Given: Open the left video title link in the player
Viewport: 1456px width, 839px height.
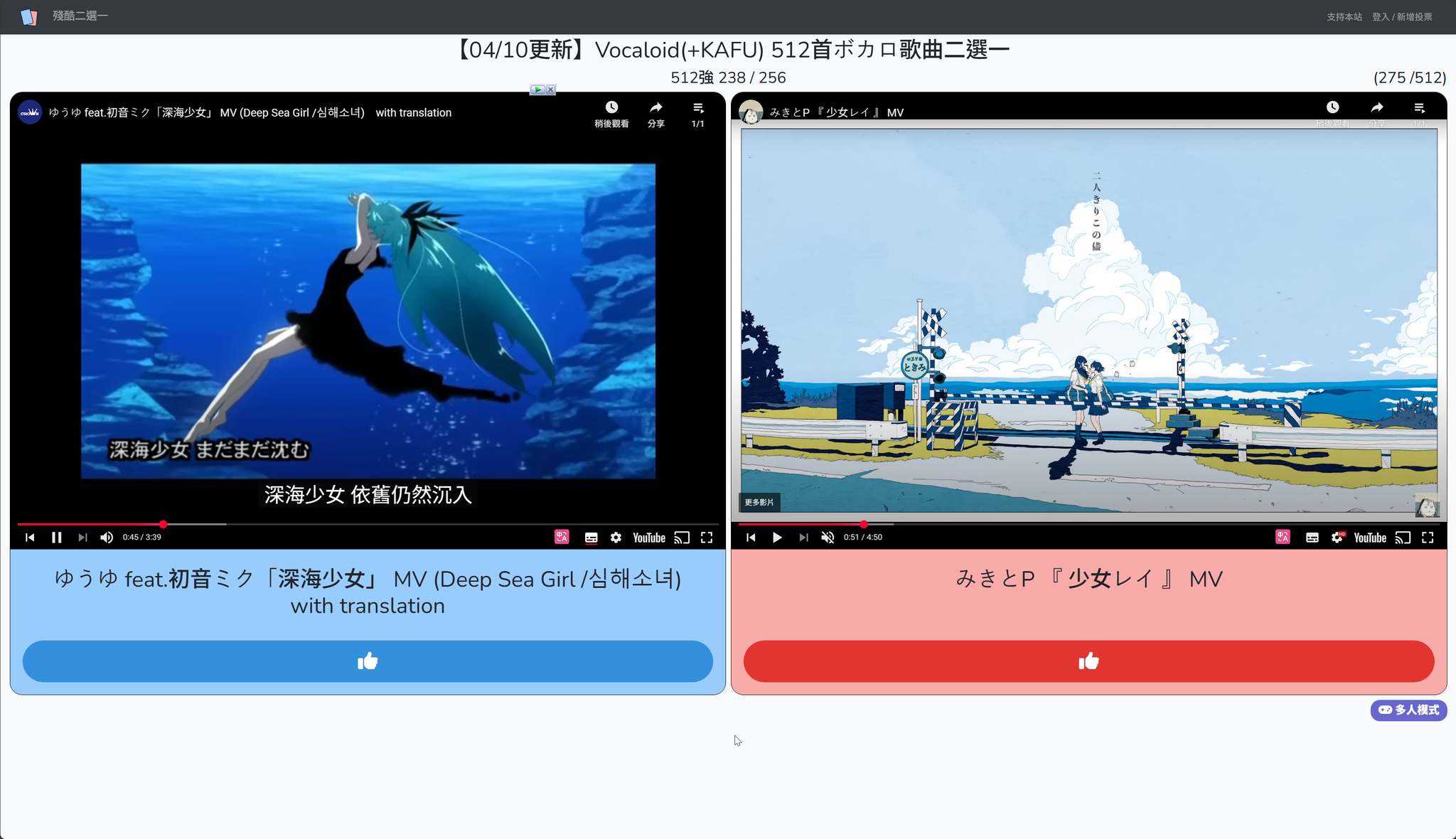Looking at the screenshot, I should point(250,112).
